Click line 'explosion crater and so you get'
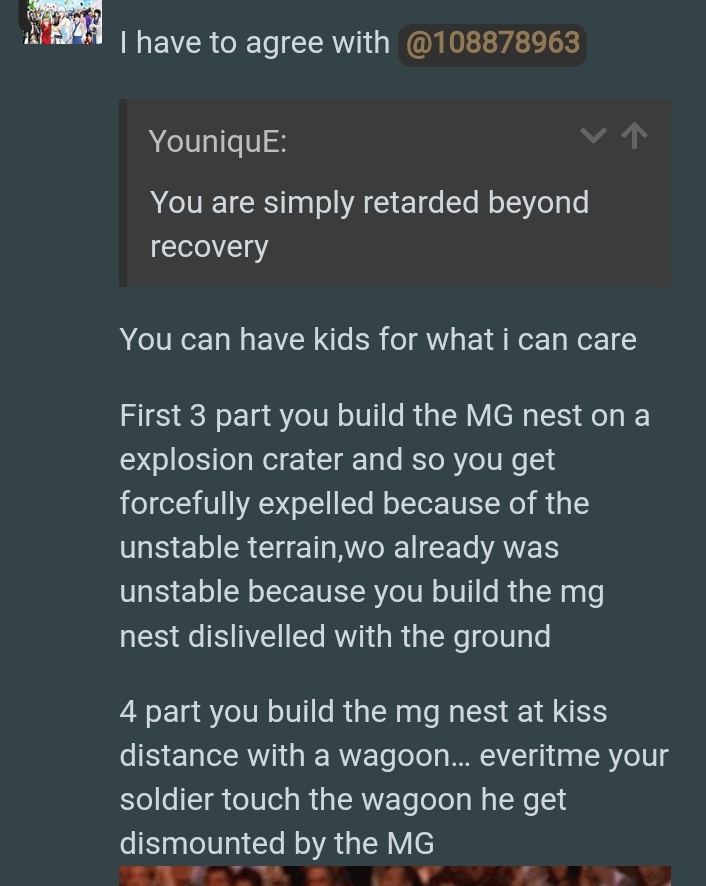Screen dimensions: 706x886 pyautogui.click(x=337, y=461)
